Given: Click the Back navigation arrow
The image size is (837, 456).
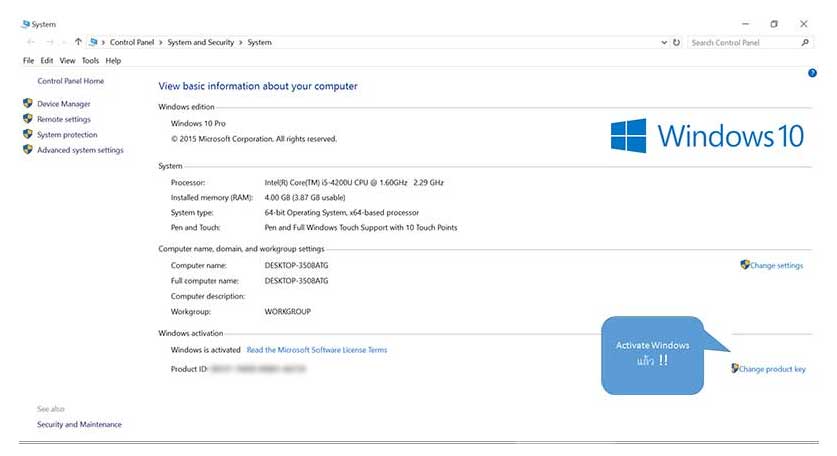Looking at the screenshot, I should pos(30,42).
